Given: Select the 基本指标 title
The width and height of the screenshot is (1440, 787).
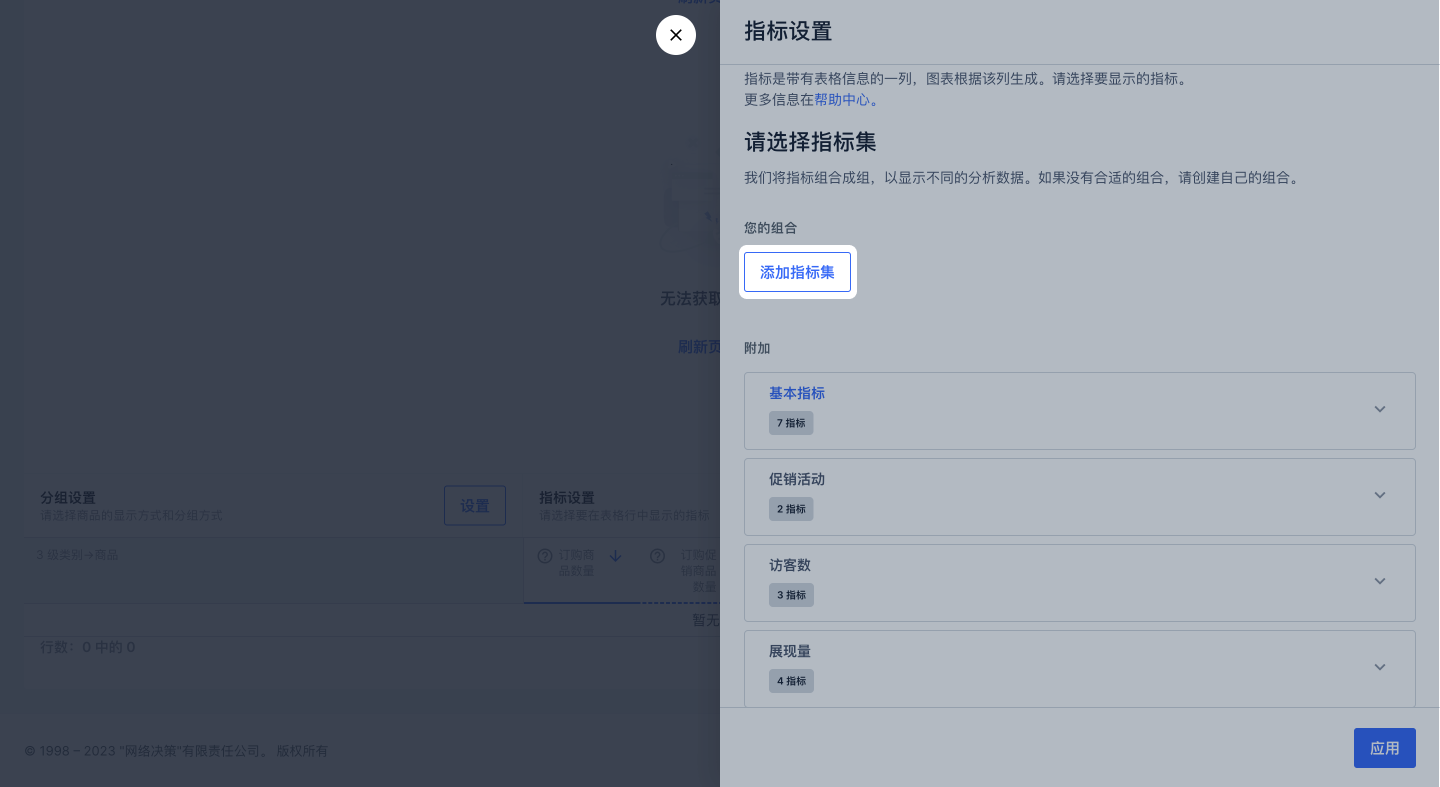Looking at the screenshot, I should click(x=797, y=393).
